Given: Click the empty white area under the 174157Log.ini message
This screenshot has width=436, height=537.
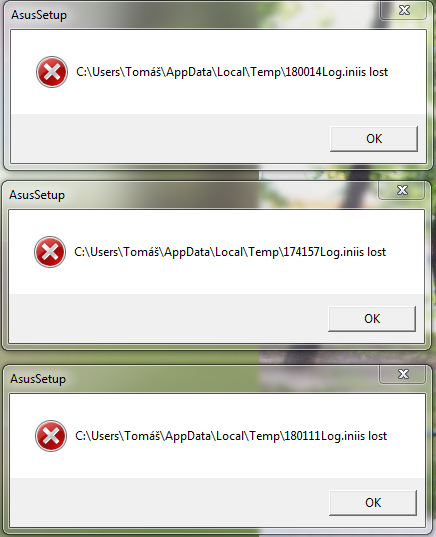Looking at the screenshot, I should [216, 280].
